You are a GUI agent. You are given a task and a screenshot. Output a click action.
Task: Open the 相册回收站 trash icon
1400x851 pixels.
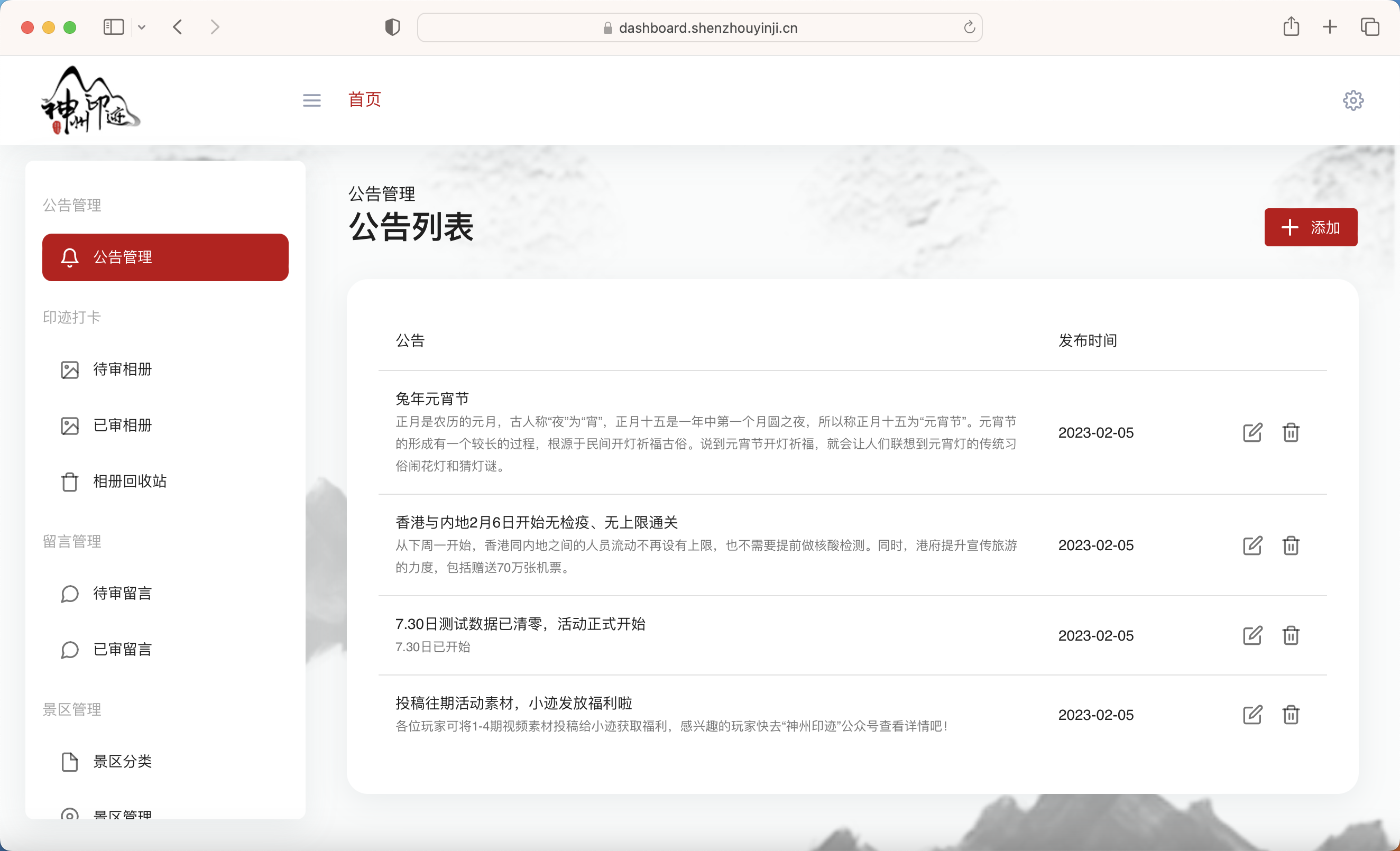pyautogui.click(x=69, y=481)
